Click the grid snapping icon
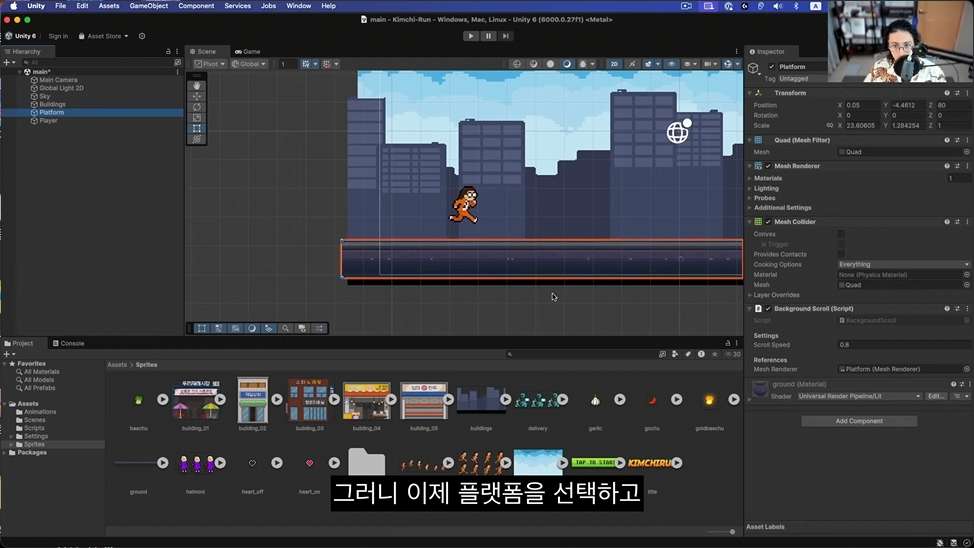974x548 pixels. pos(306,64)
